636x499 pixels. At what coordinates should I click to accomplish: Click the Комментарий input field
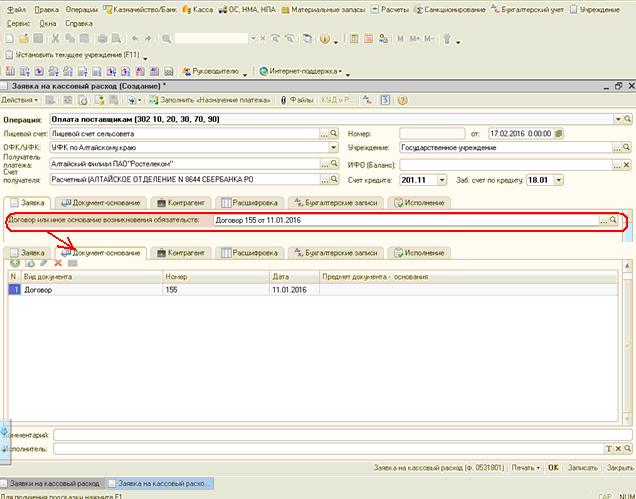pyautogui.click(x=342, y=435)
